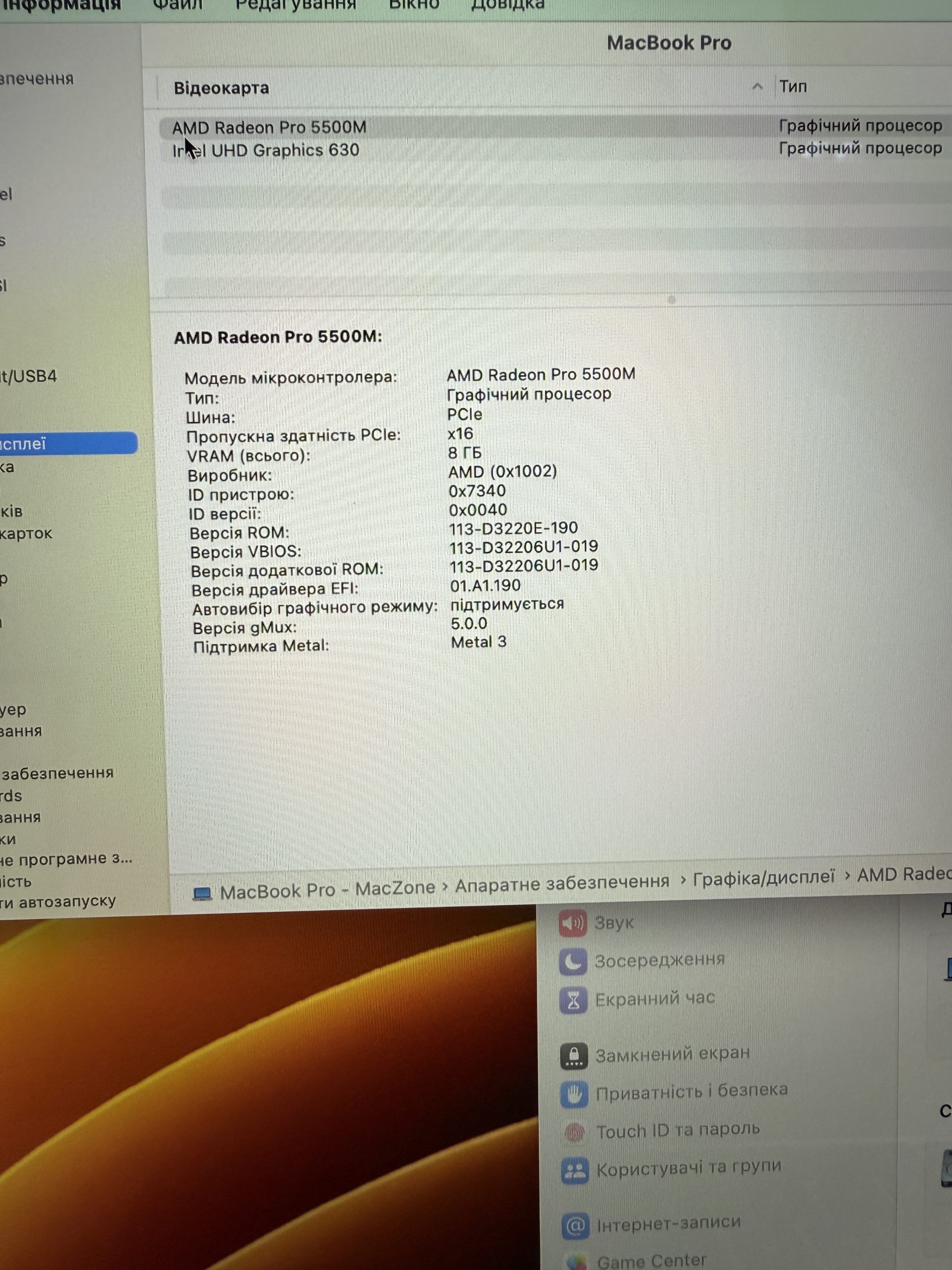
Task: Click the EFI driver version 01.A1.190
Action: pyautogui.click(x=485, y=585)
